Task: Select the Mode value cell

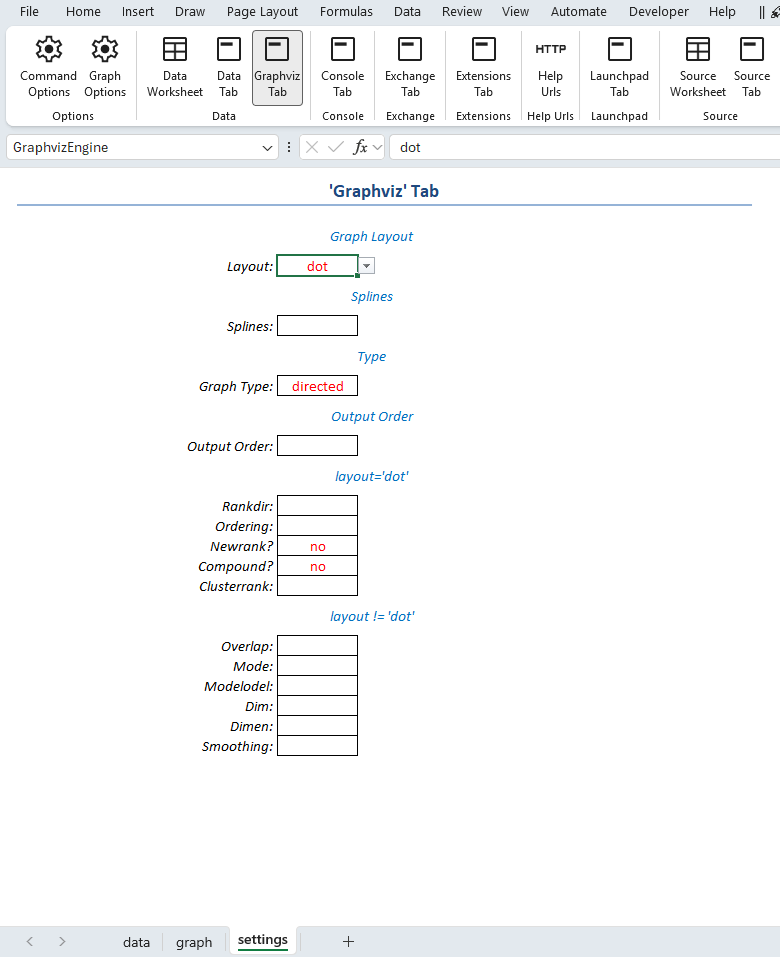Action: (x=317, y=666)
